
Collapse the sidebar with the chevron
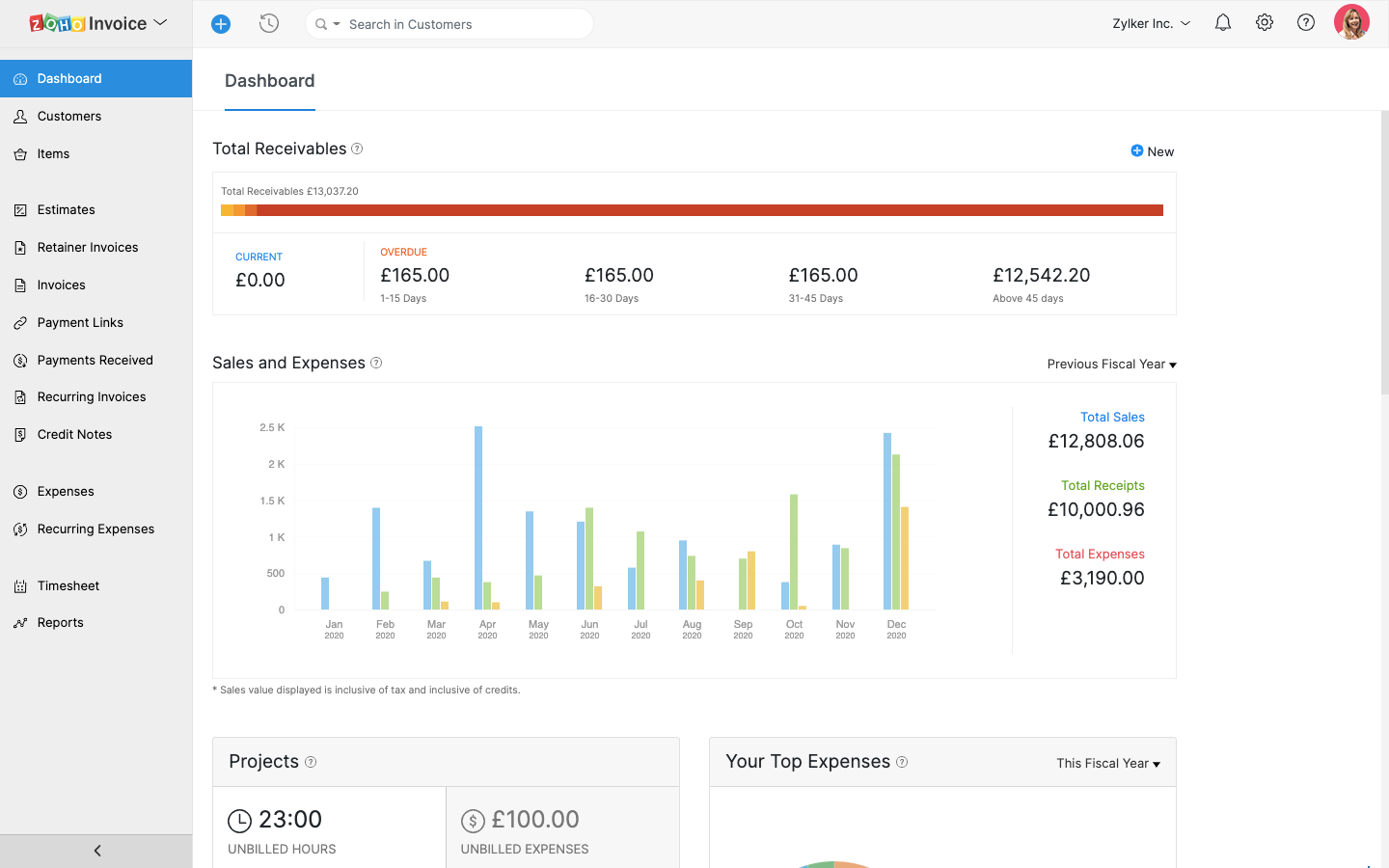96,851
